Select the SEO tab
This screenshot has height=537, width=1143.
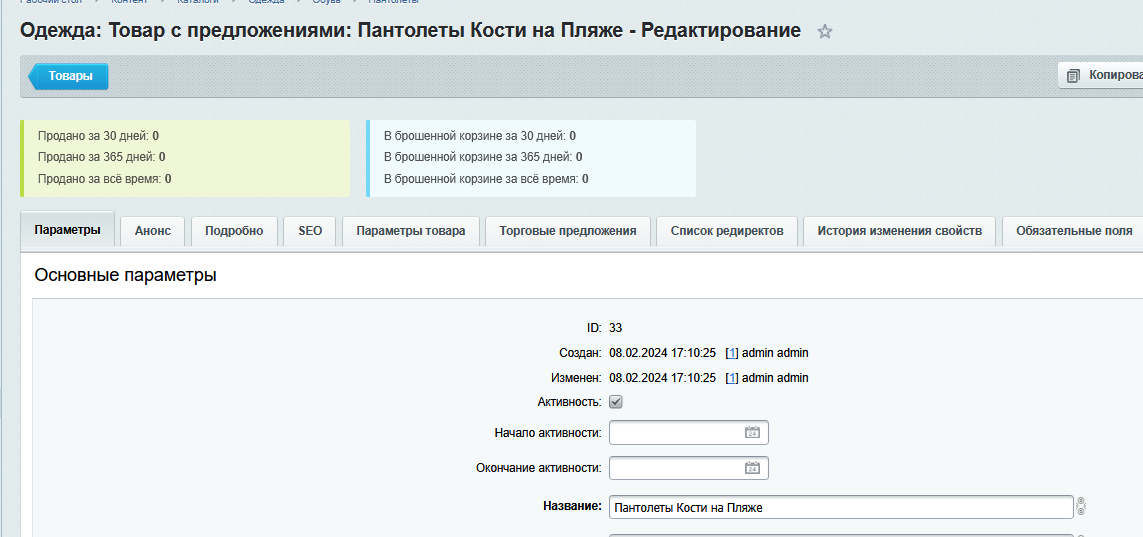(x=310, y=231)
